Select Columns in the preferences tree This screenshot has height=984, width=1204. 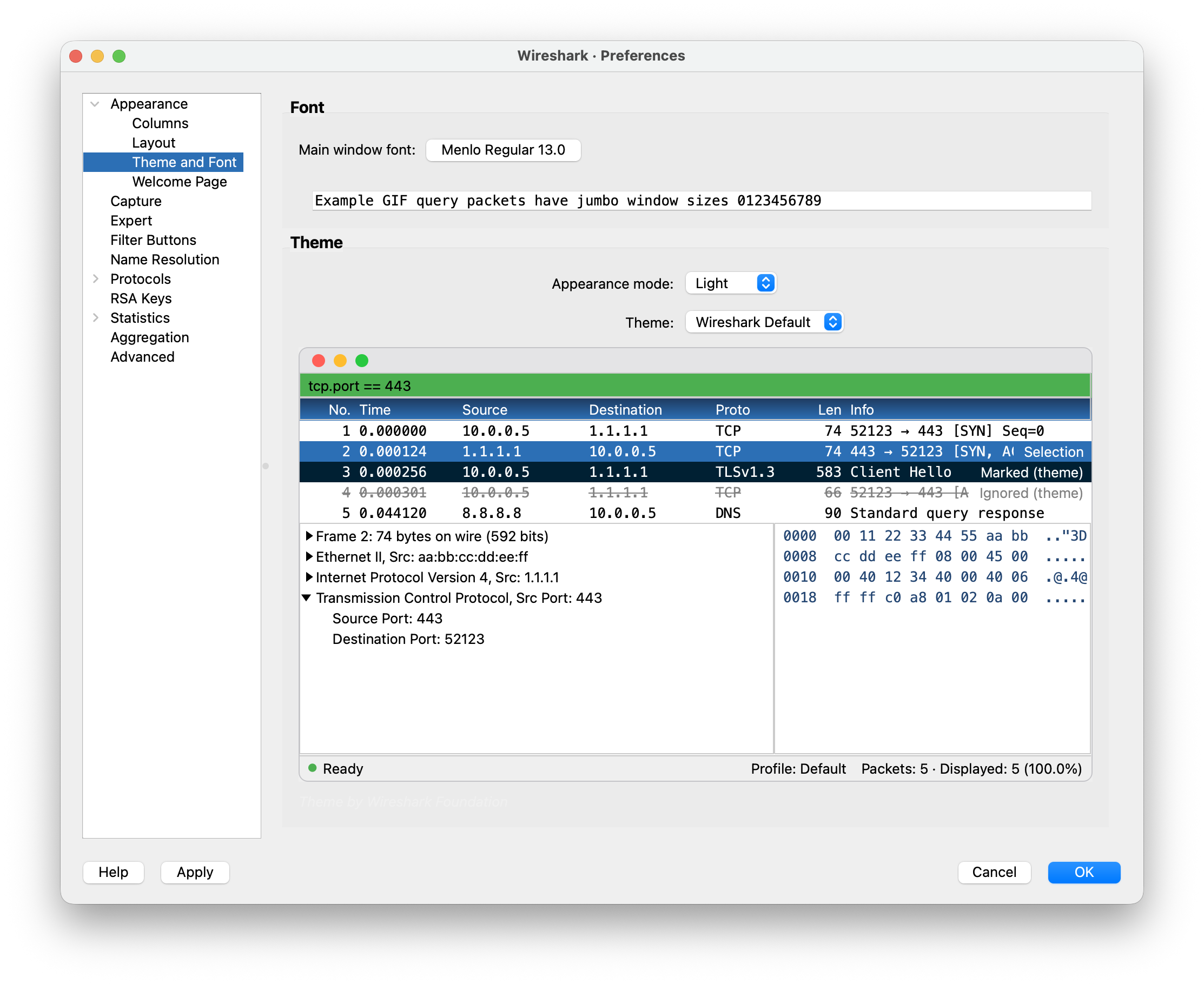(x=160, y=124)
